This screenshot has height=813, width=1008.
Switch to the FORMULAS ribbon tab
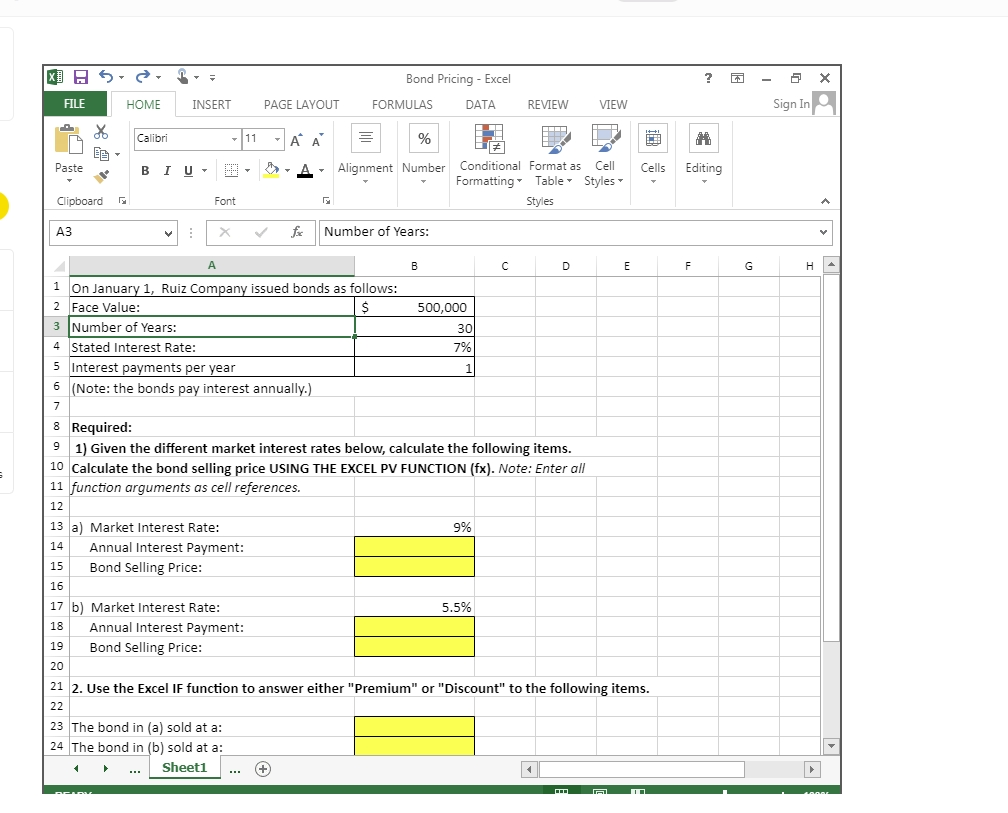(x=402, y=104)
